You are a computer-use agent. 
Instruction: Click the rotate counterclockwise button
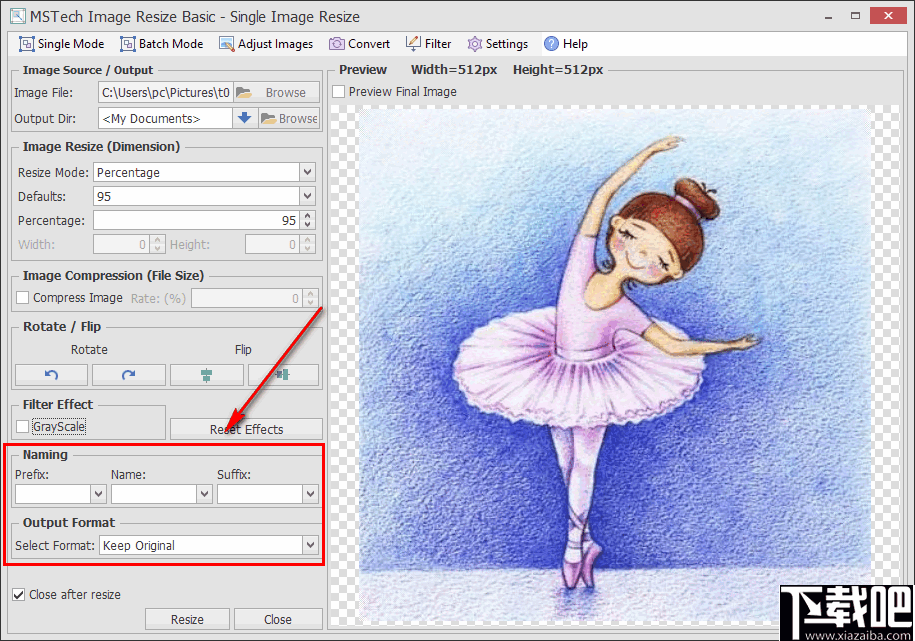coord(52,375)
